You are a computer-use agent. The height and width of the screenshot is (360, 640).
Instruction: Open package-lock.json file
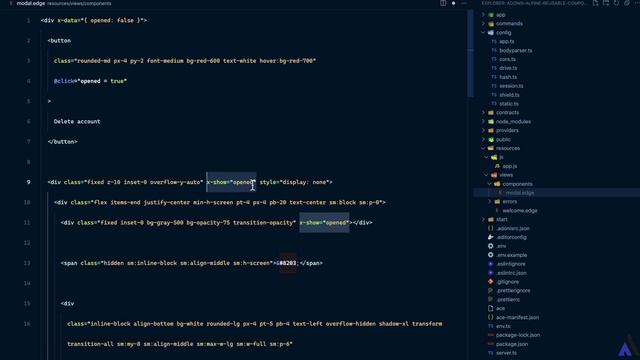click(518, 335)
